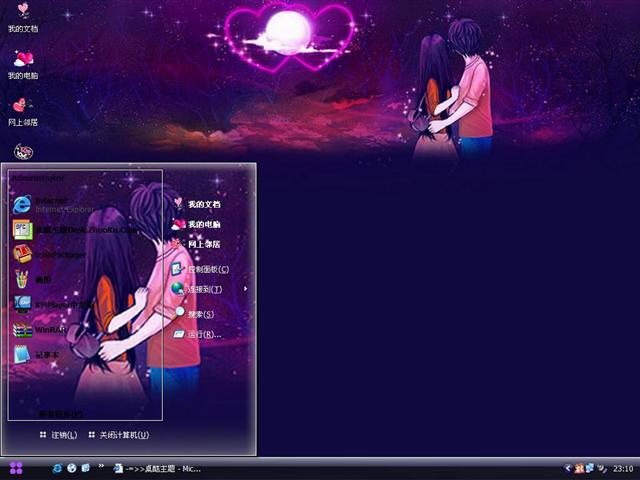Open the 网上邻居 desktop icon
The height and width of the screenshot is (480, 640).
click(x=23, y=111)
